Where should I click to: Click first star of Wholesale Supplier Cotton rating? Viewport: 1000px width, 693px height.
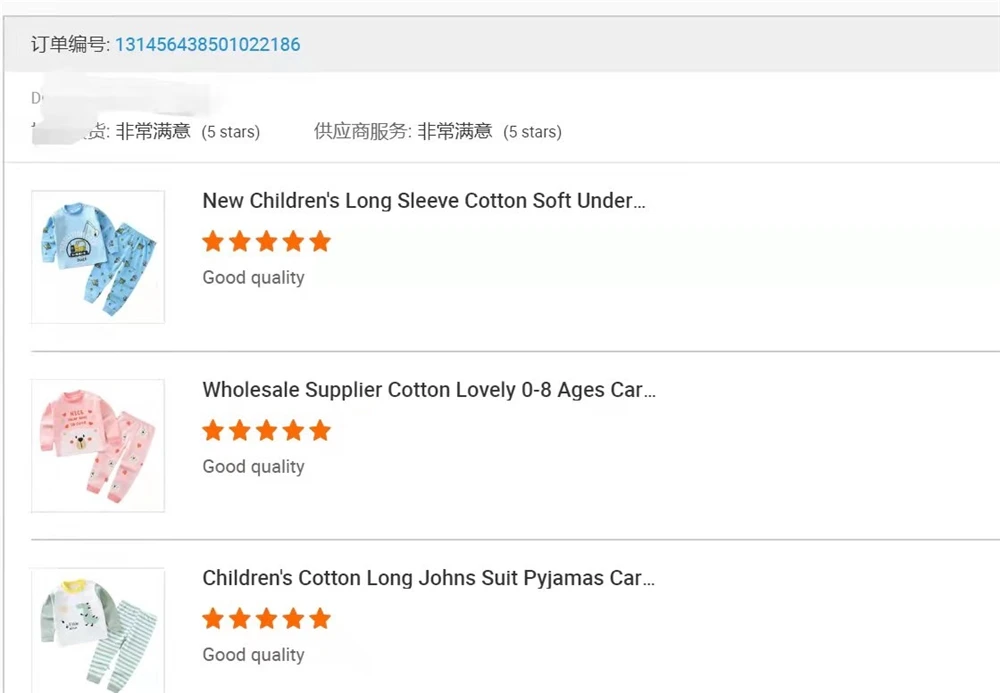click(213, 430)
